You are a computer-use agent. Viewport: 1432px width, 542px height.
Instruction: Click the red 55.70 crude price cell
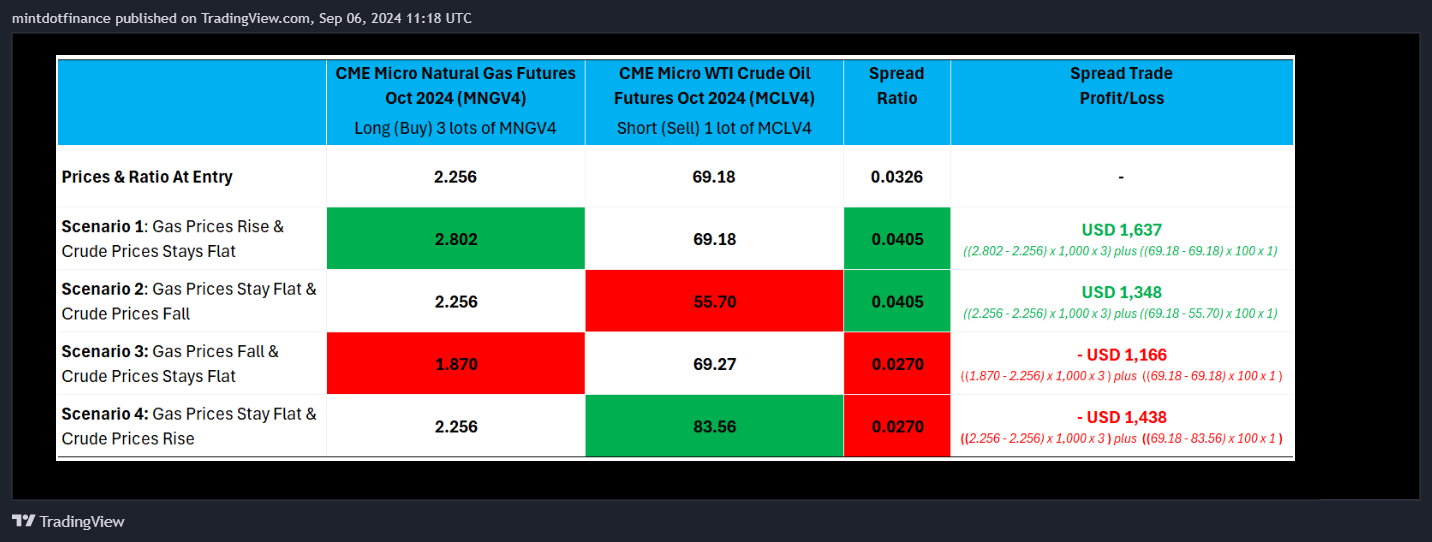[714, 301]
